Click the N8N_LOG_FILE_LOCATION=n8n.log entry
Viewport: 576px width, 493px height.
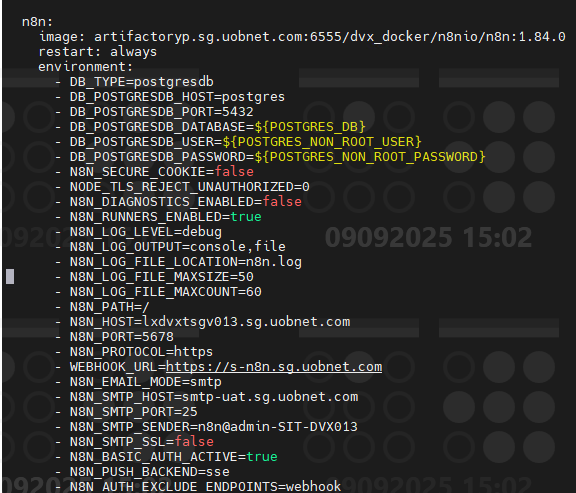[x=186, y=262]
